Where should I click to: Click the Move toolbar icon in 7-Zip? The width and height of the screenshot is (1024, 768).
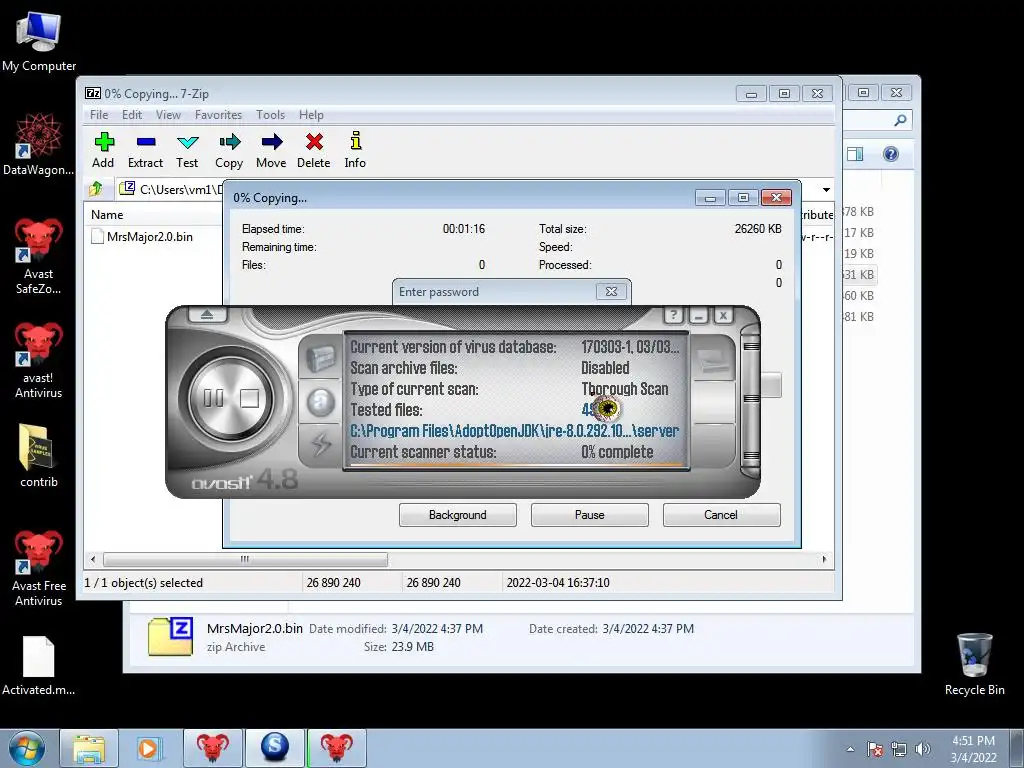tap(271, 150)
